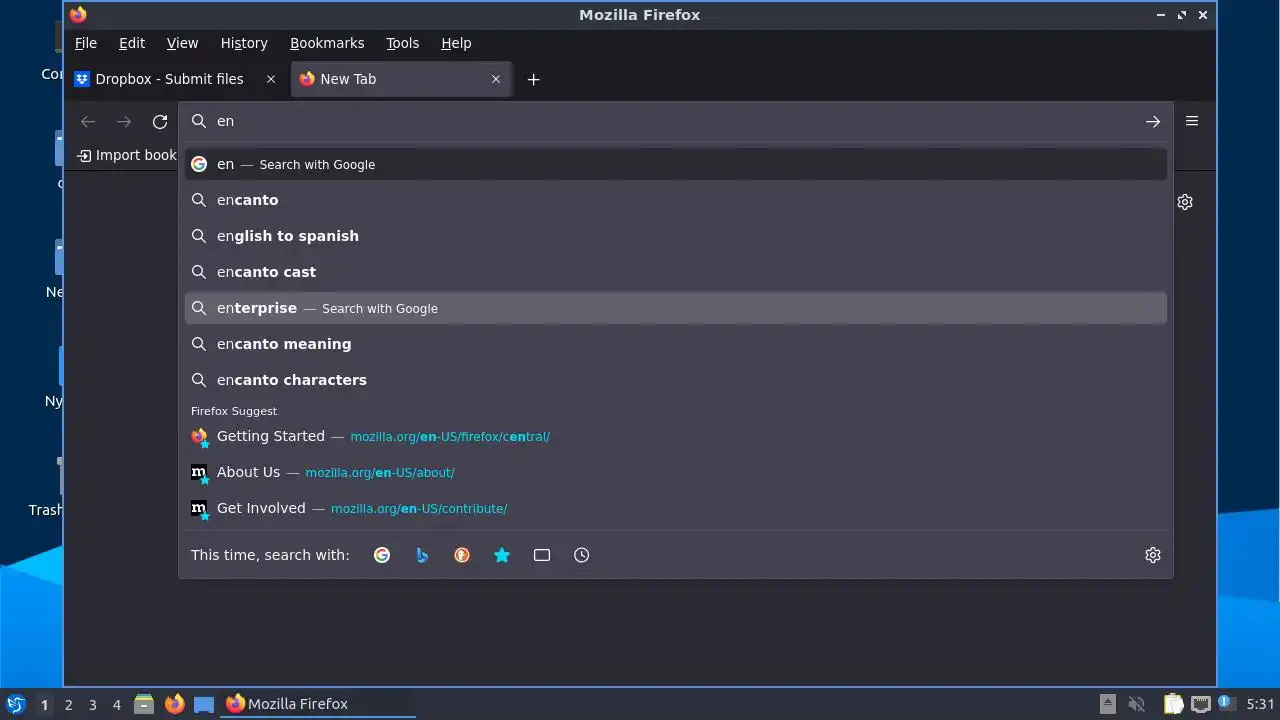Viewport: 1280px width, 720px height.
Task: Click Mozilla Firefox taskbar window button
Action: 318,704
